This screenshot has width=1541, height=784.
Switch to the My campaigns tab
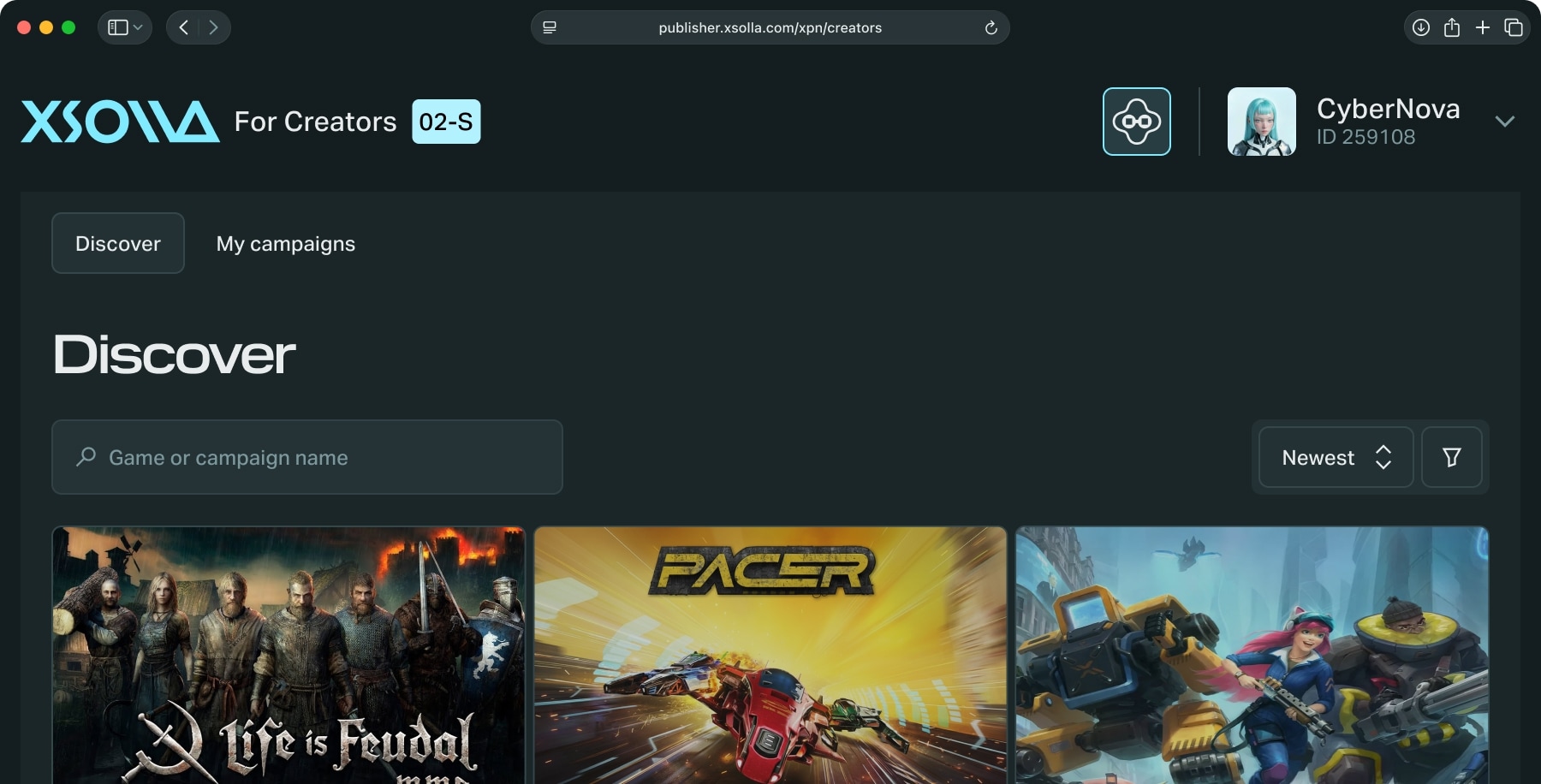click(x=286, y=243)
